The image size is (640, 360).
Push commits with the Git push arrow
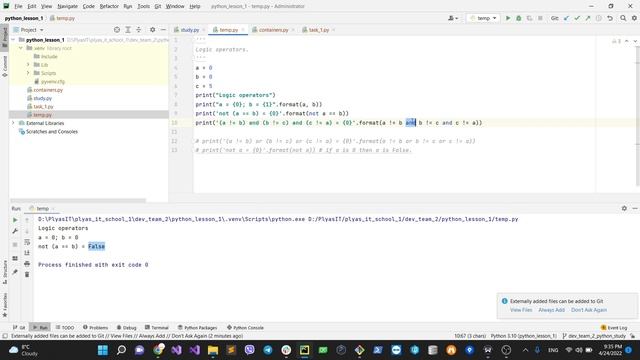(x=588, y=18)
